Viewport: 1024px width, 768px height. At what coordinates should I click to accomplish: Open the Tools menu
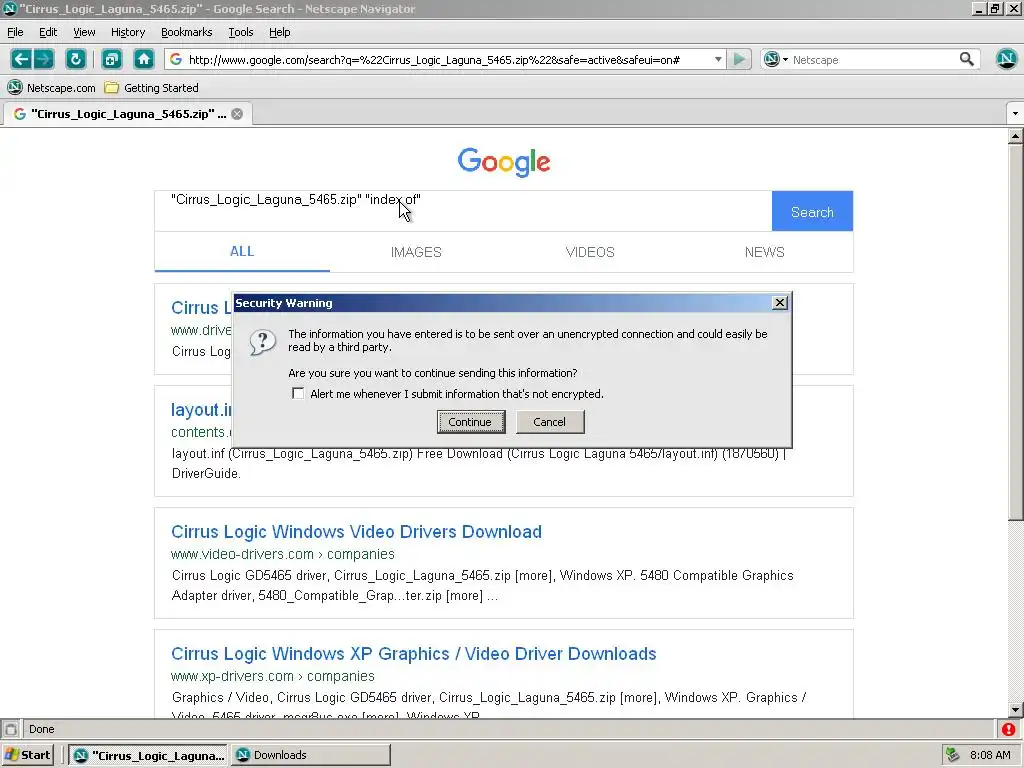coord(240,32)
